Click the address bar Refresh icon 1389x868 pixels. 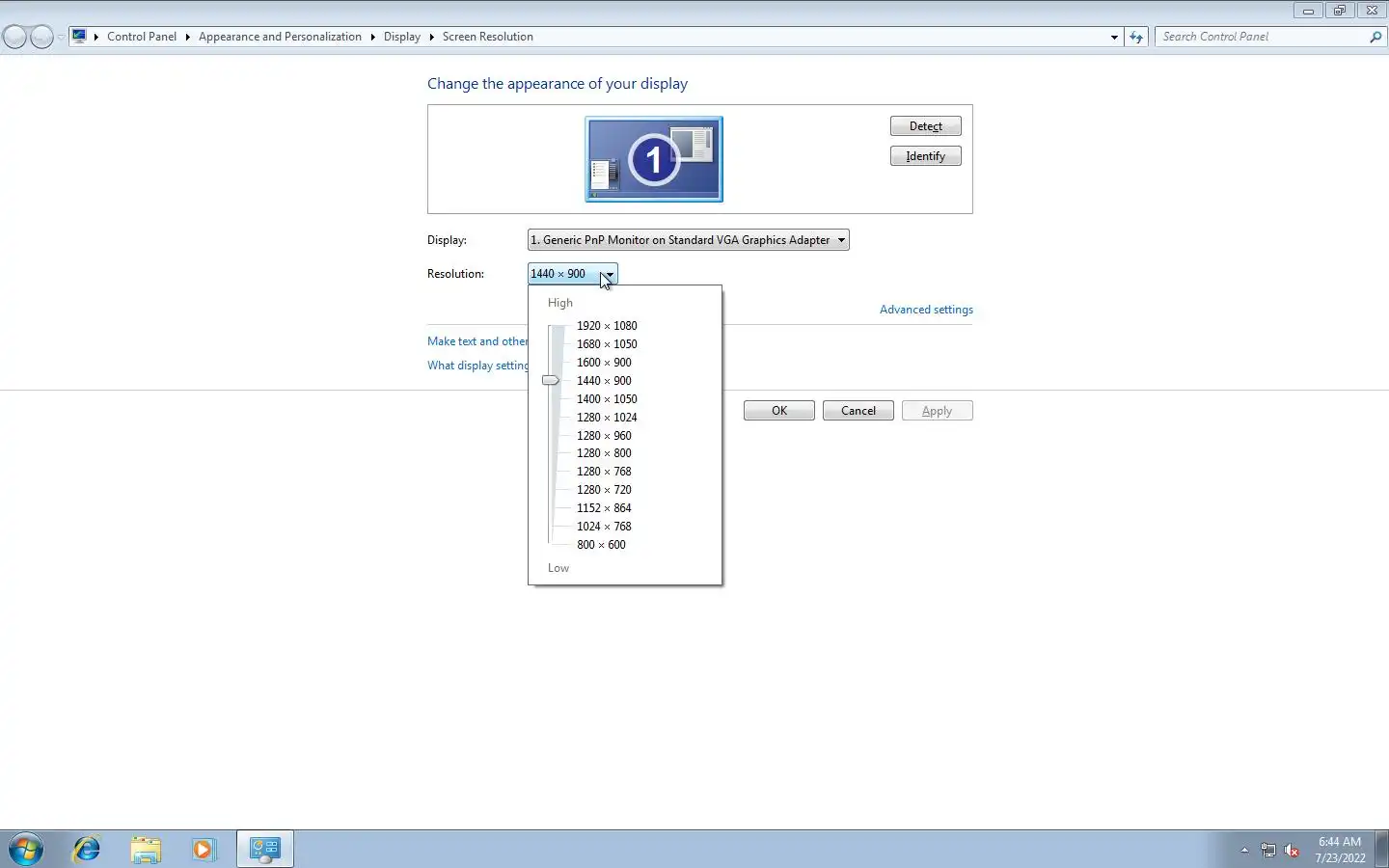(x=1136, y=37)
